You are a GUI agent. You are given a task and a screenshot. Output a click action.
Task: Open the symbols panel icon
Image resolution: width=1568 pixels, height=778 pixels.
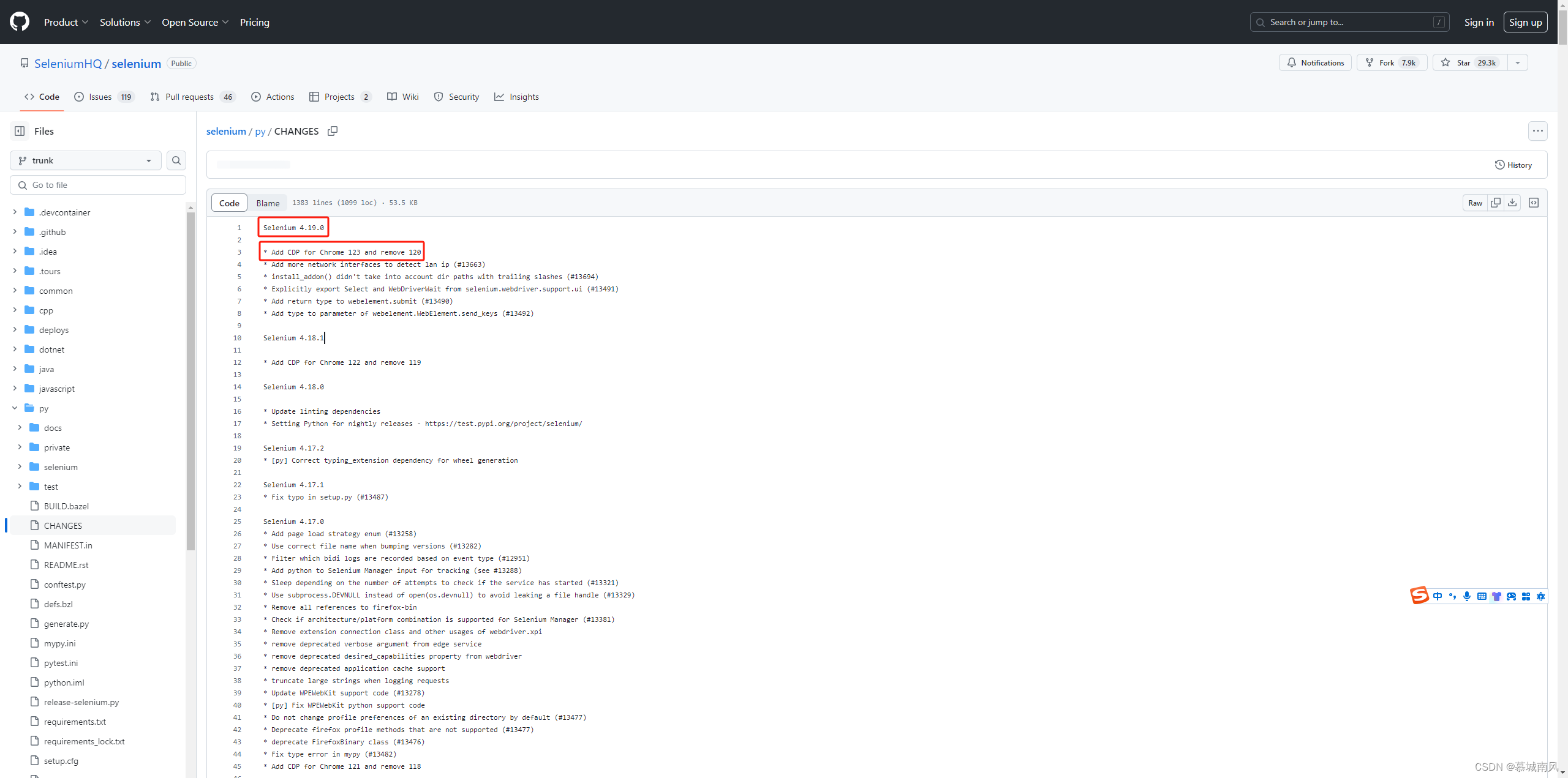(1534, 203)
